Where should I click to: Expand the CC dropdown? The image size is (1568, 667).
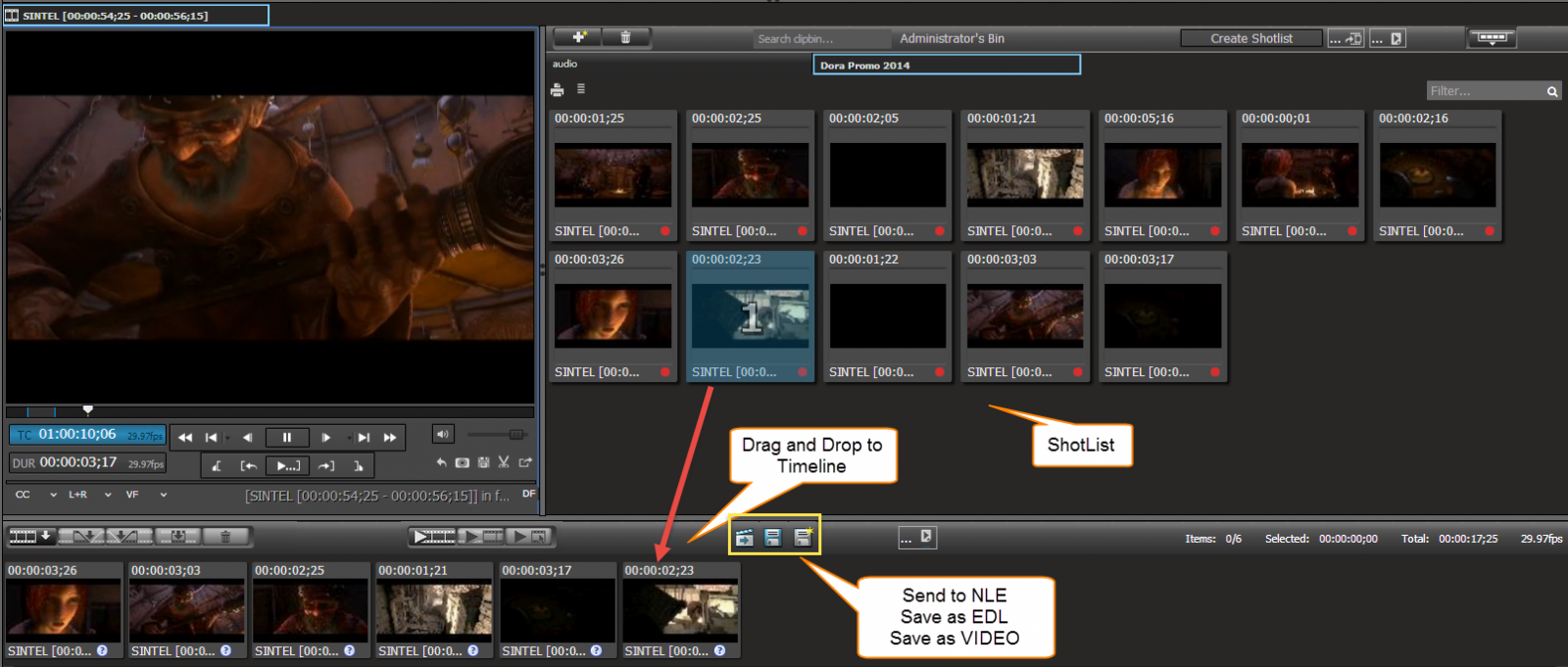coord(53,496)
